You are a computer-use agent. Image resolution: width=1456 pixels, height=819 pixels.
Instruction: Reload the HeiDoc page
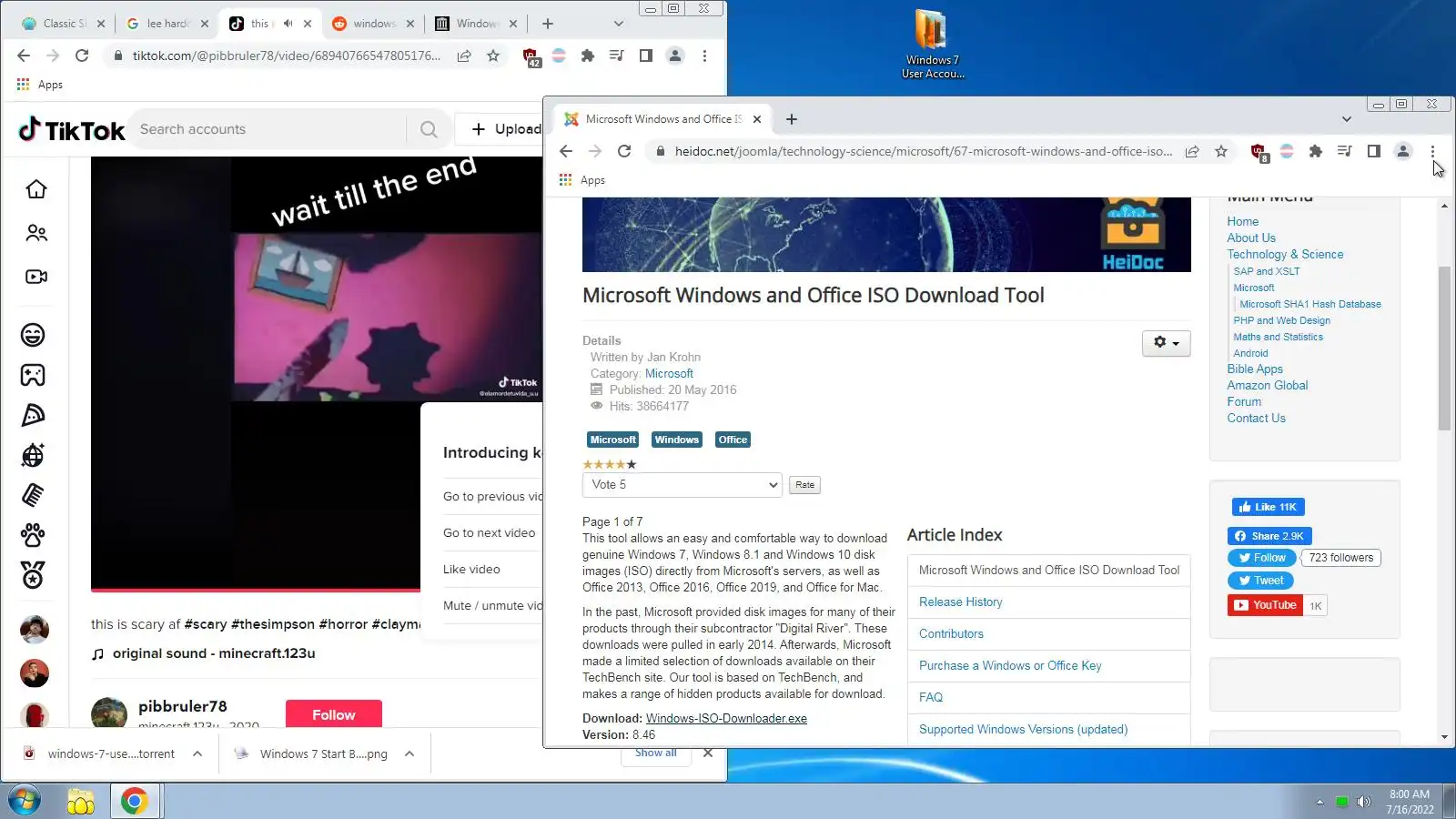(624, 151)
